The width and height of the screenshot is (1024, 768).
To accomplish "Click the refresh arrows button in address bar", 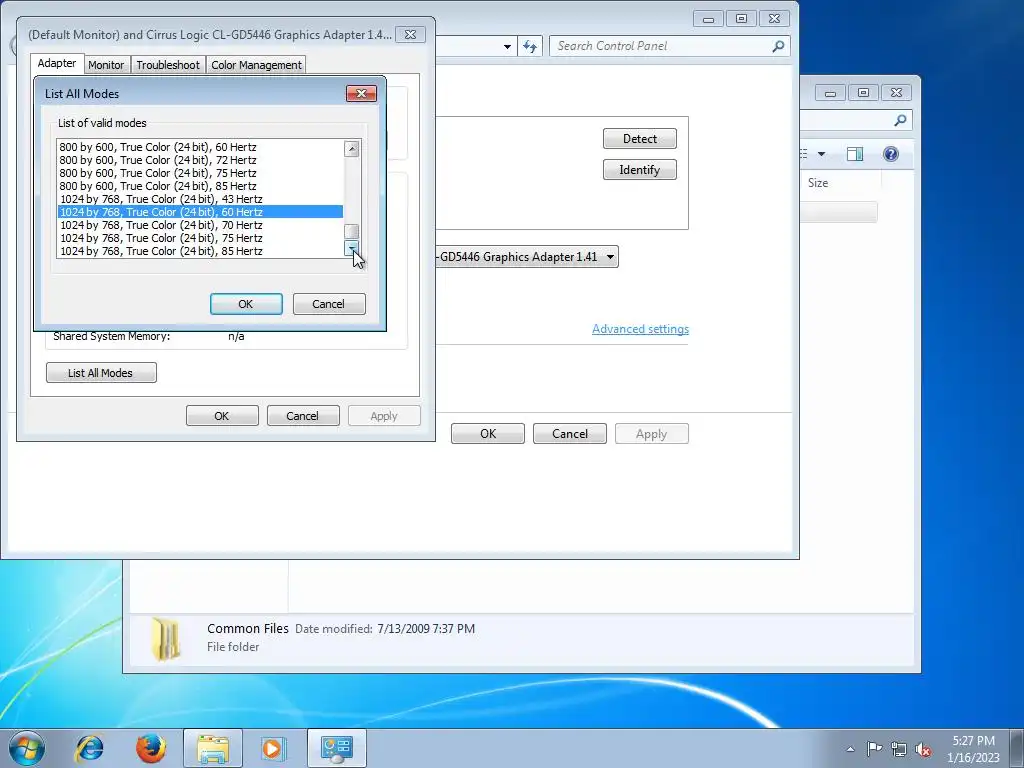I will point(530,46).
